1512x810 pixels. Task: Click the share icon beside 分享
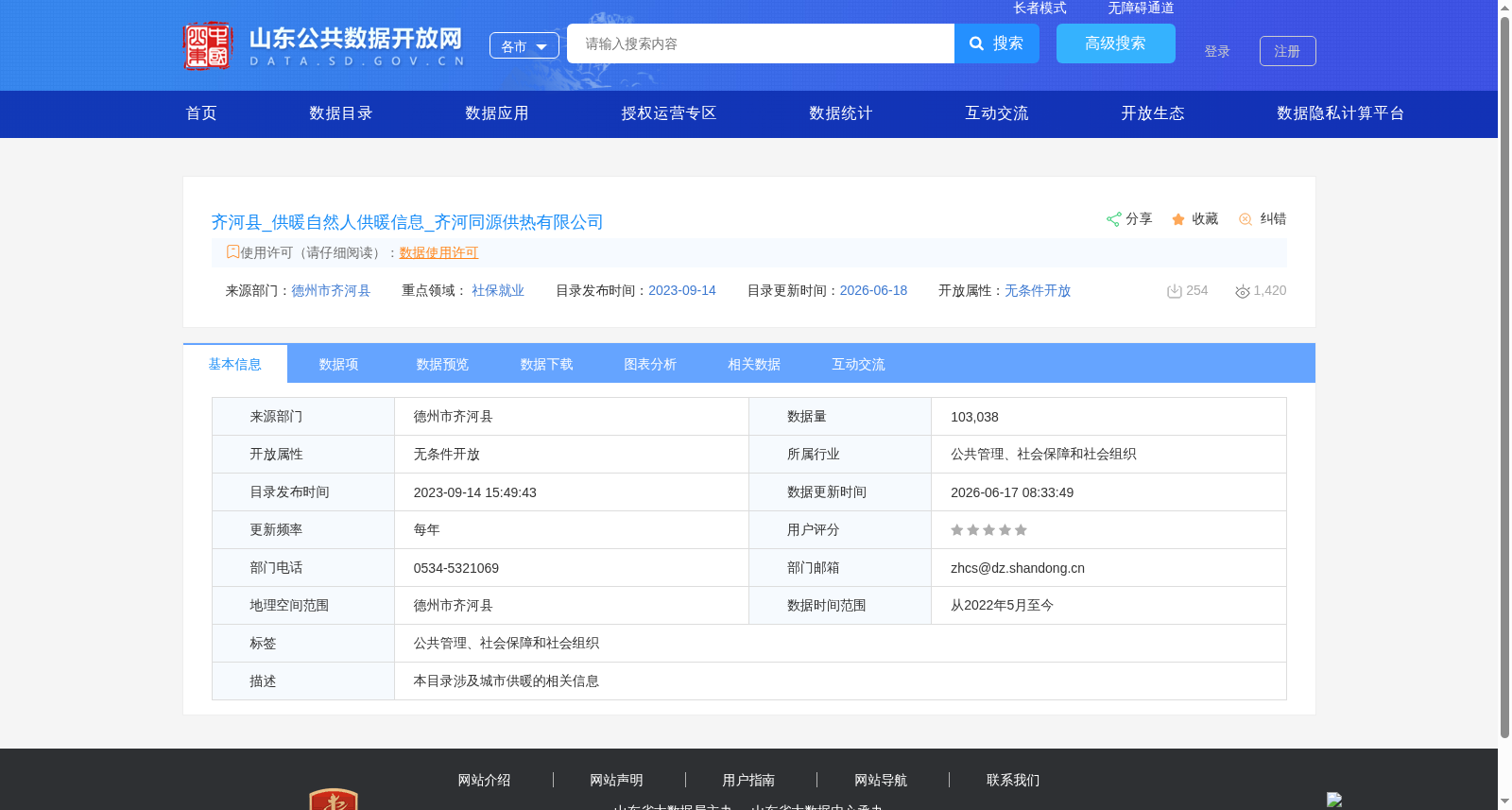(1114, 219)
